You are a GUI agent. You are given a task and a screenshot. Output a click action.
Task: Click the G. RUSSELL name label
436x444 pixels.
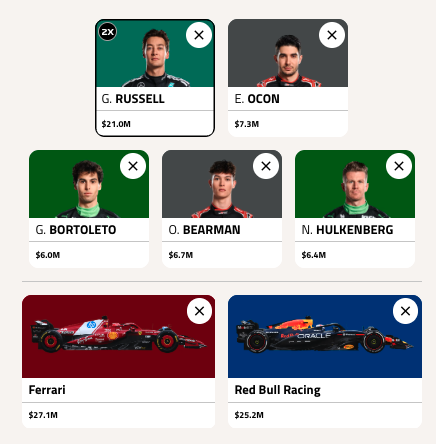[x=133, y=99]
